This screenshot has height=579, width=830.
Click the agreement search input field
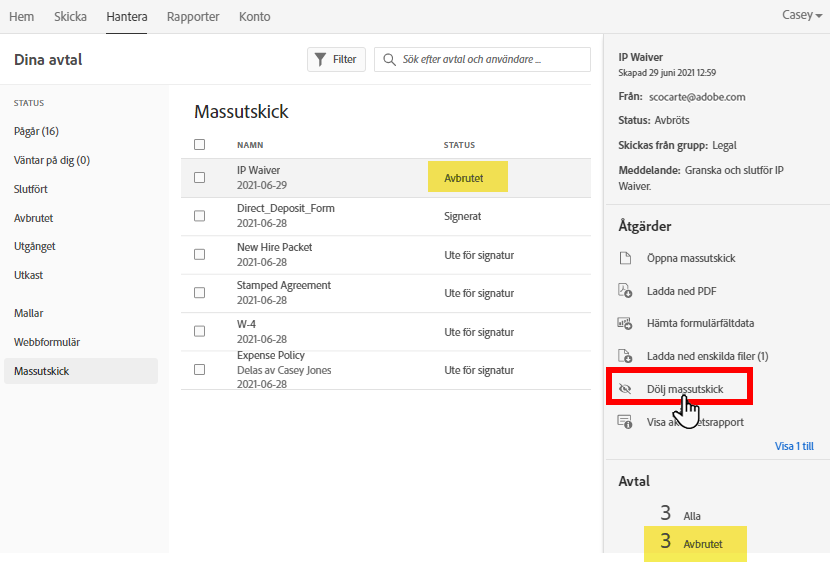[490, 60]
